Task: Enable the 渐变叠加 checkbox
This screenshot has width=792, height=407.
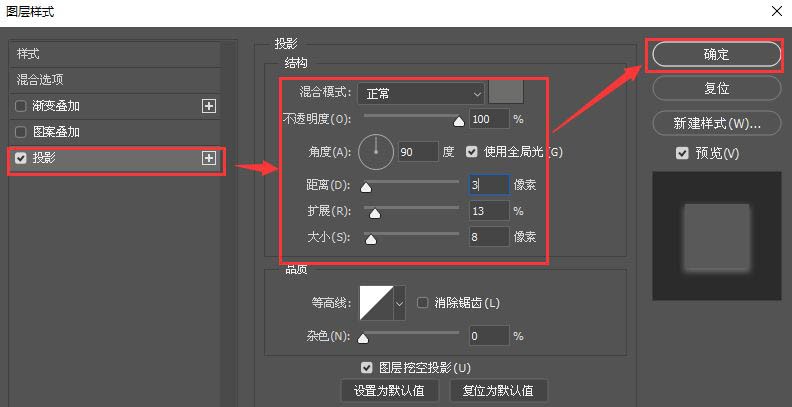Action: (x=21, y=106)
